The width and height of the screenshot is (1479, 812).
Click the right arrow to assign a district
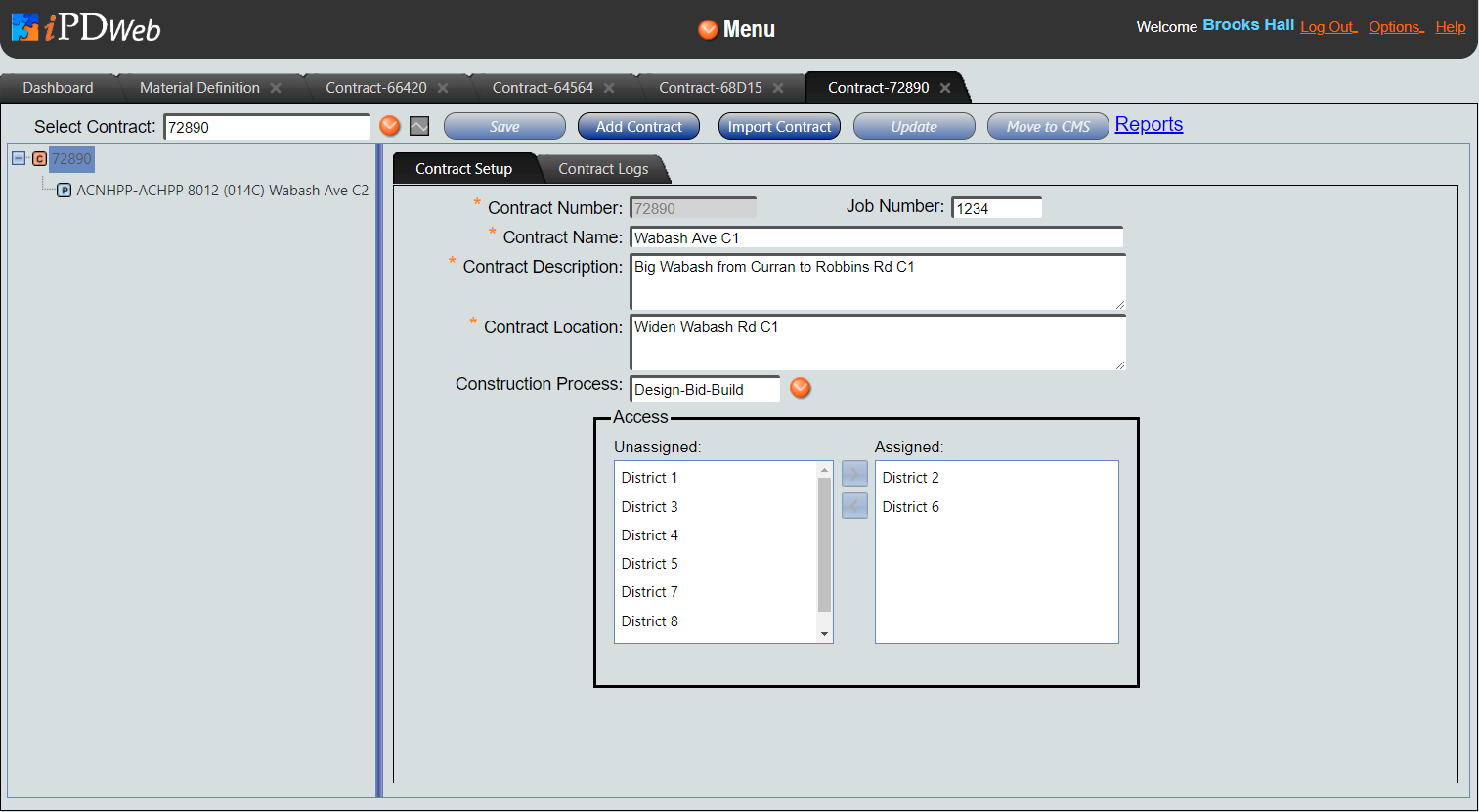[x=853, y=472]
